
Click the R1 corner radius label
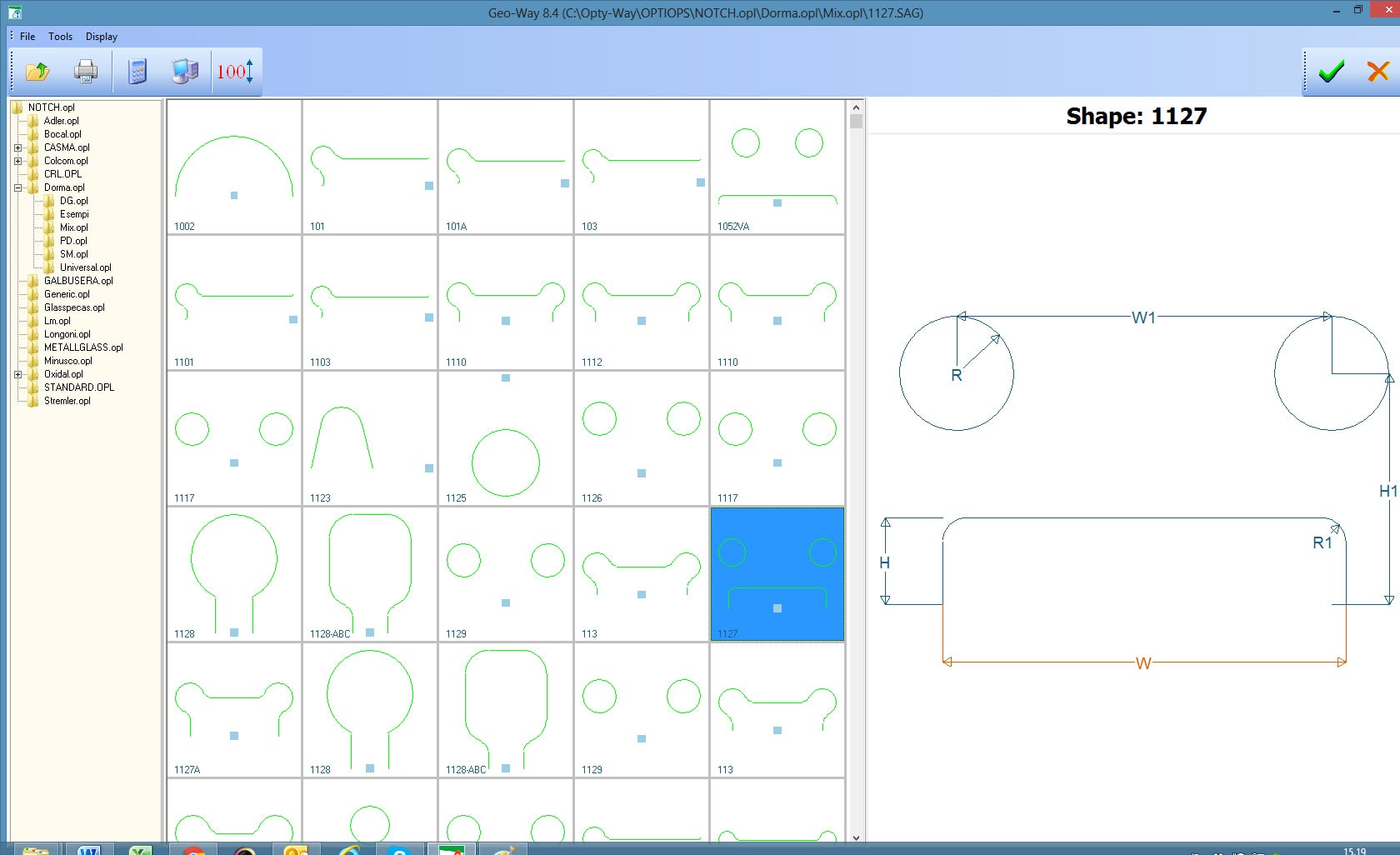[x=1322, y=542]
